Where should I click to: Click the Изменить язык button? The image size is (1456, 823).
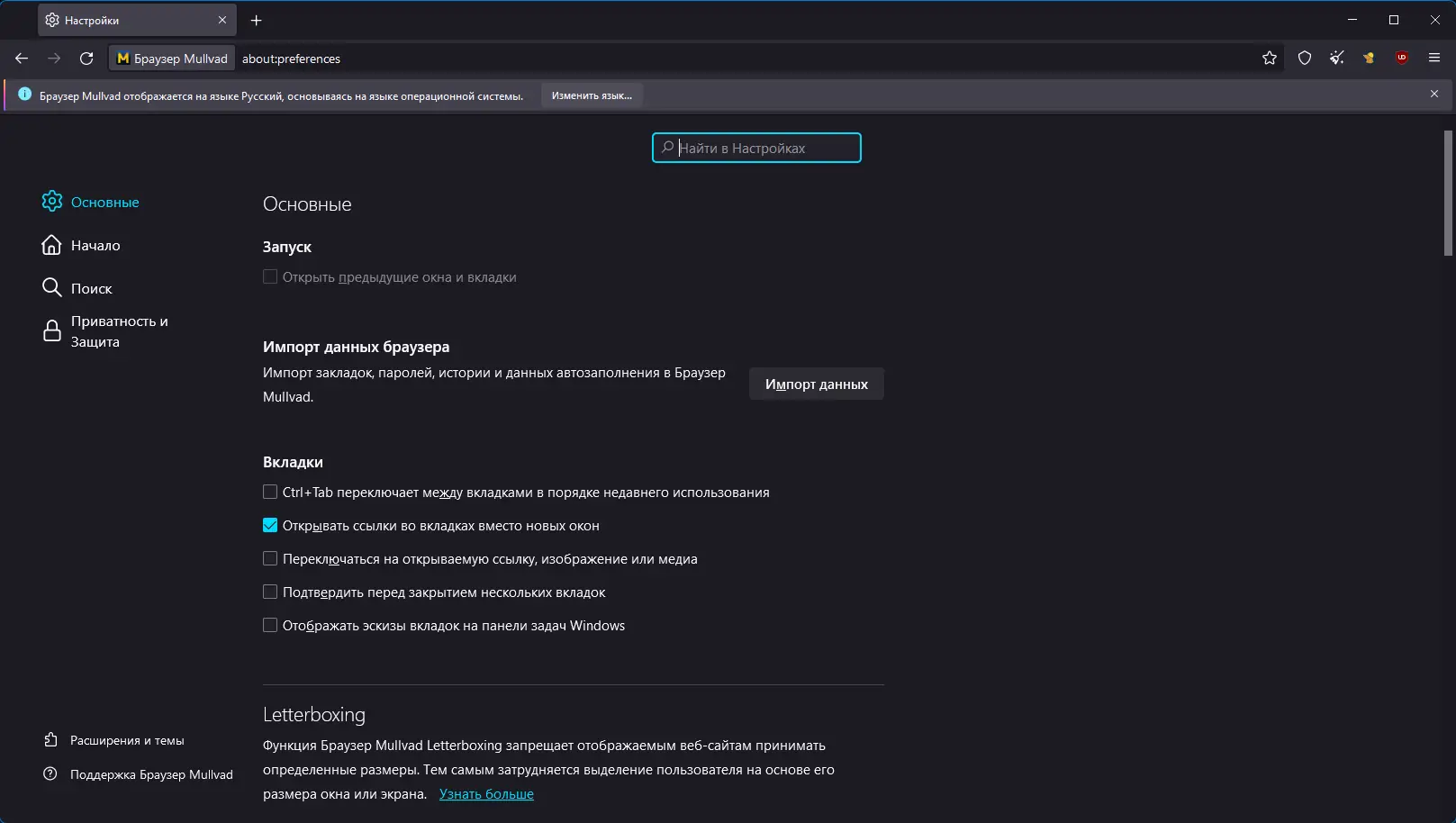[592, 95]
